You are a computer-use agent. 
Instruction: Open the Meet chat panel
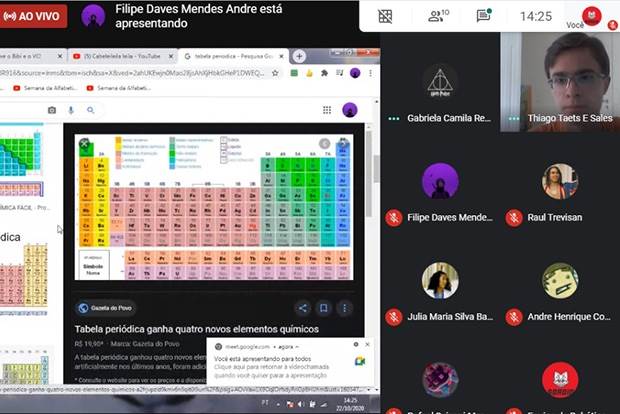click(x=484, y=16)
